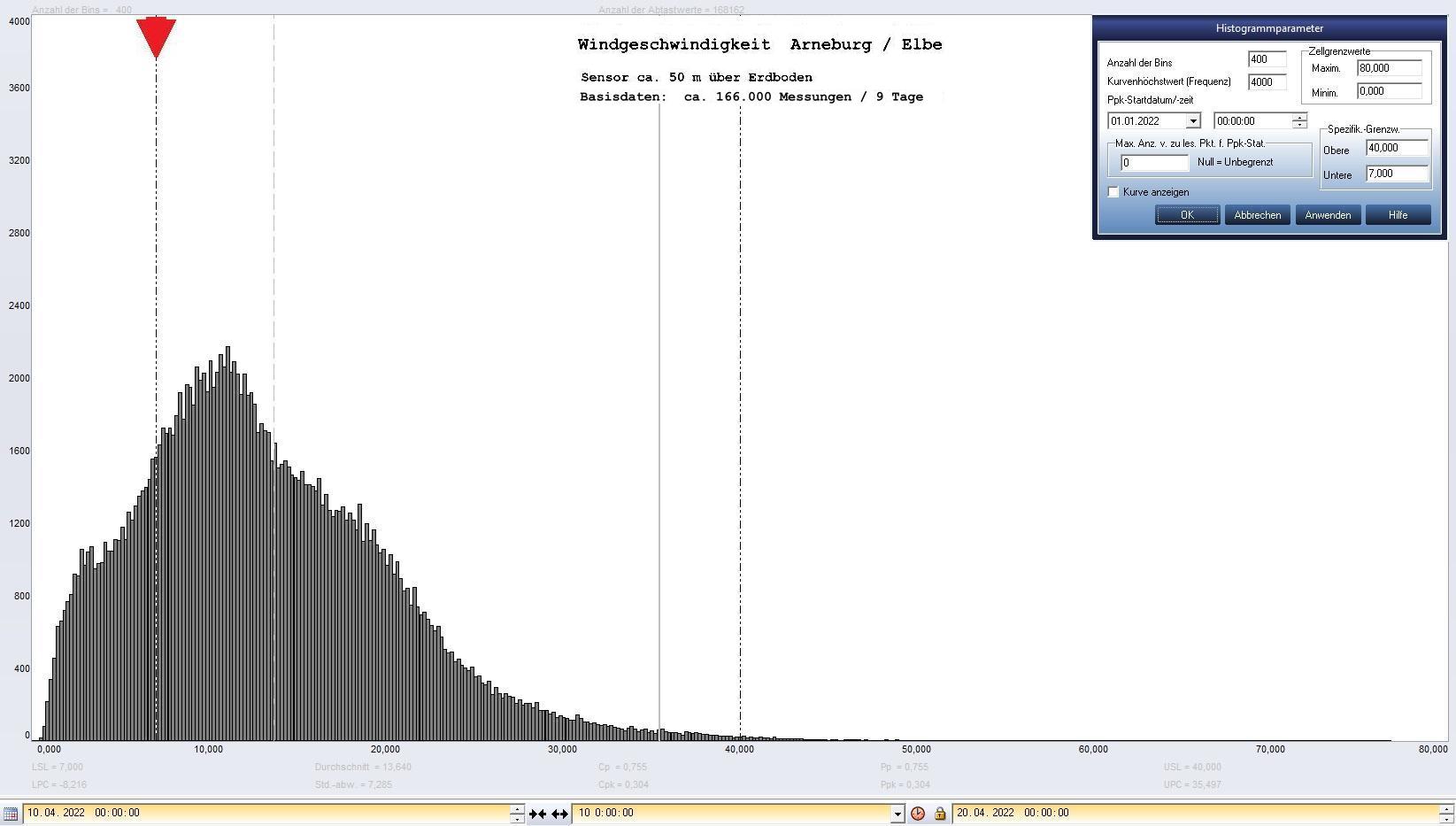Click the calendar icon in bottom bar
Viewport: 1456px width, 826px height.
[11, 814]
